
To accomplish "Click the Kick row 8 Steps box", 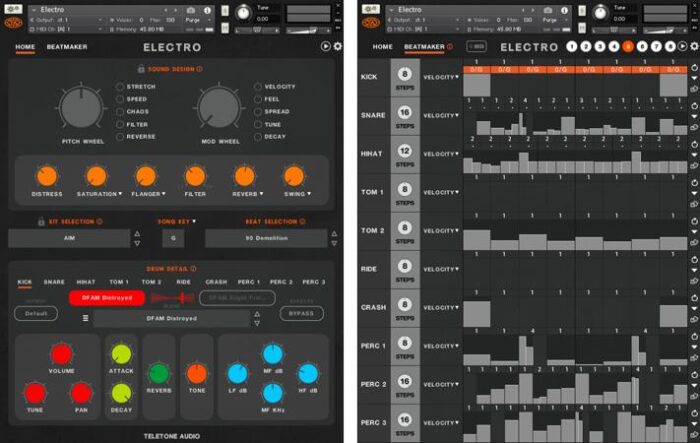I will pyautogui.click(x=406, y=78).
